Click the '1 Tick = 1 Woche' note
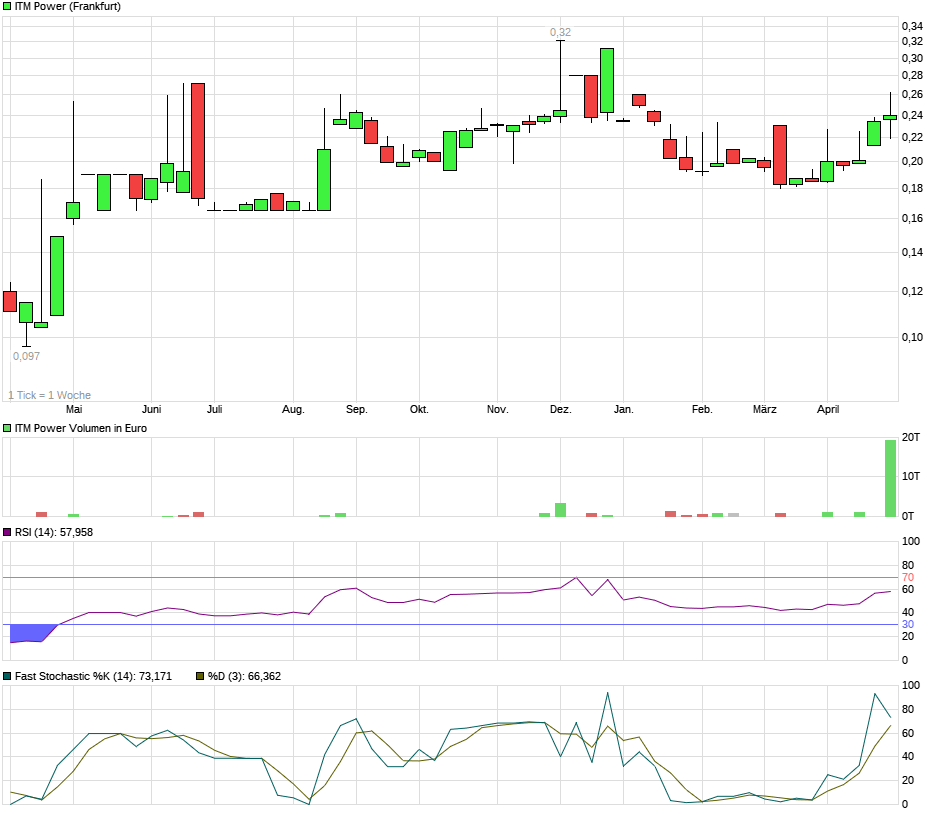The image size is (940, 814). tap(49, 395)
